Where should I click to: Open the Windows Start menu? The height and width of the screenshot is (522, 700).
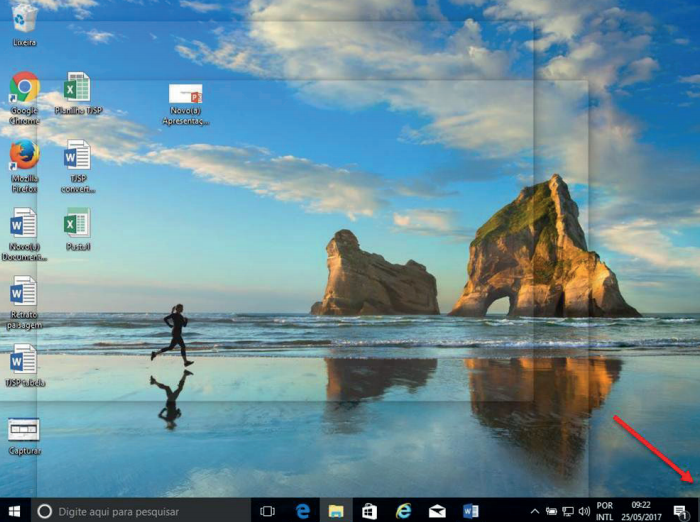click(15, 510)
